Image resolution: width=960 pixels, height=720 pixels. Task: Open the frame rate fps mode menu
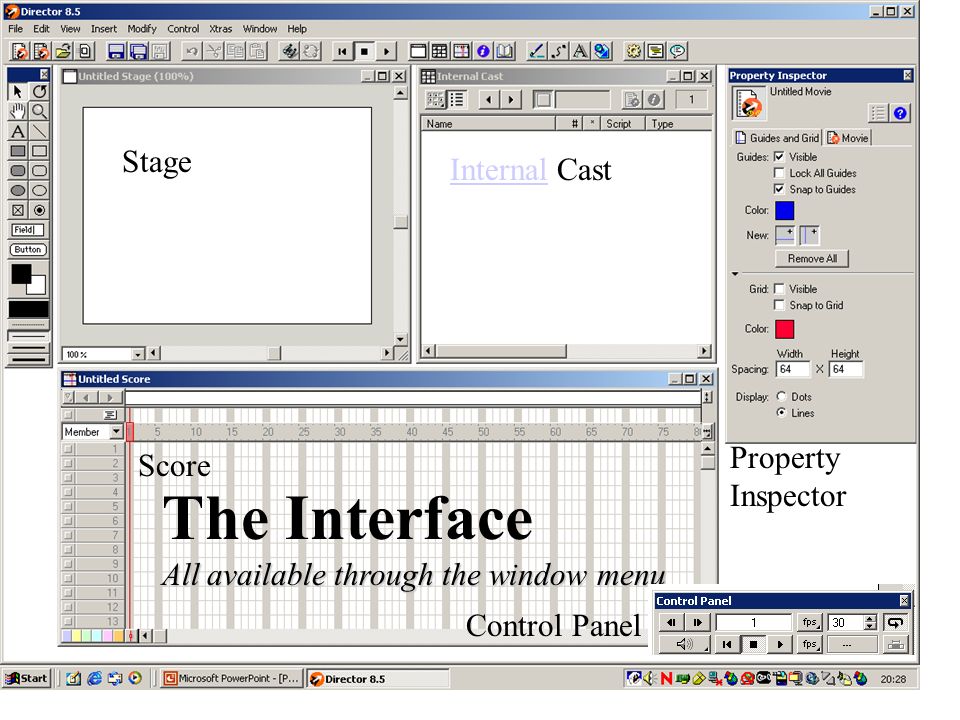coord(809,623)
